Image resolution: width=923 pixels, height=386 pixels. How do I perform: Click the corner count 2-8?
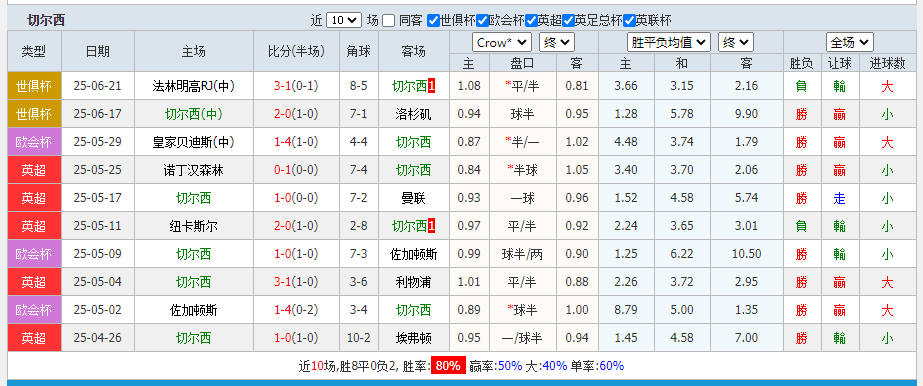pyautogui.click(x=358, y=226)
